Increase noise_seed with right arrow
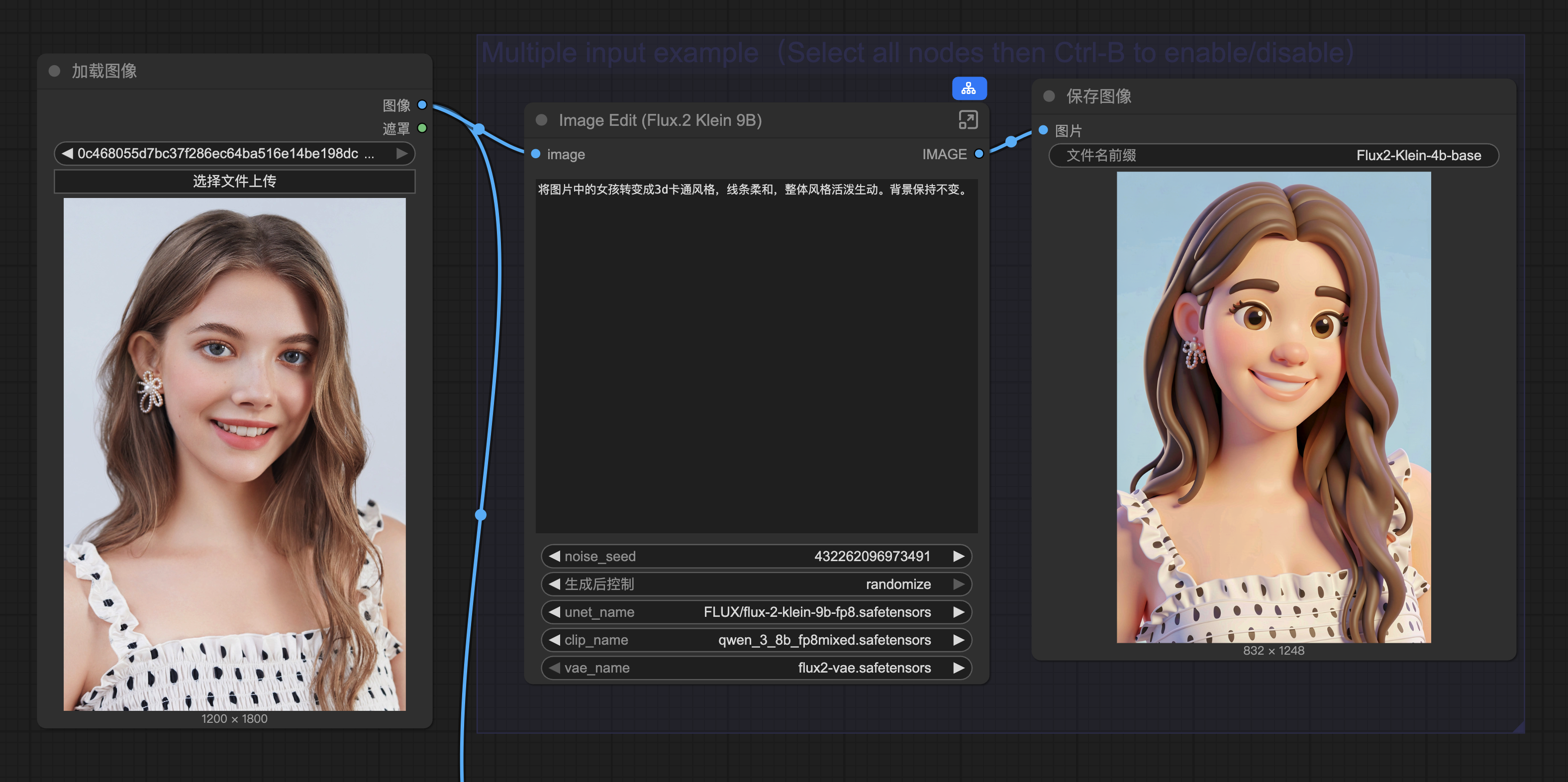 click(958, 556)
